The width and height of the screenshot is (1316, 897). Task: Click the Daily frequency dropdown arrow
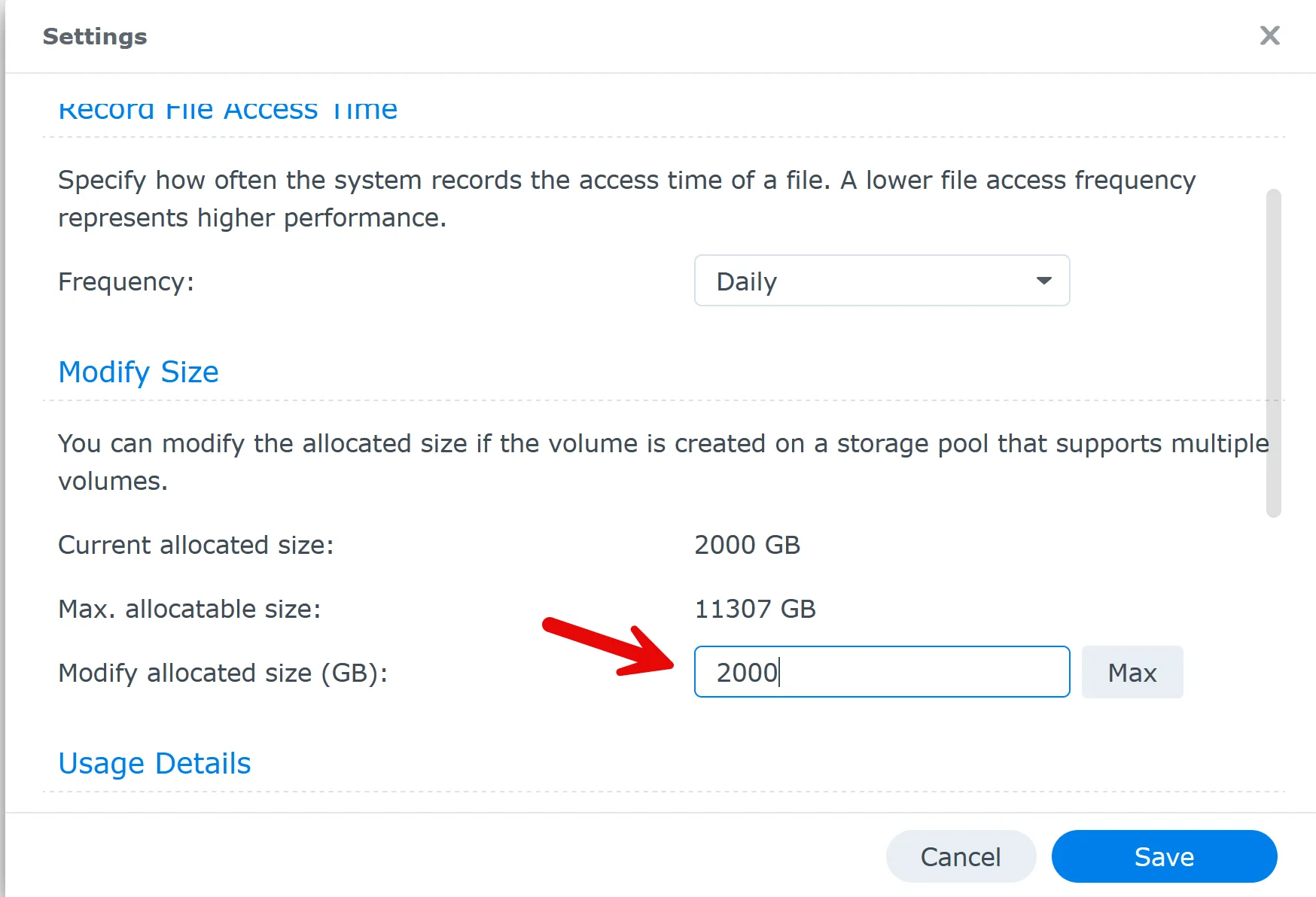click(1043, 281)
